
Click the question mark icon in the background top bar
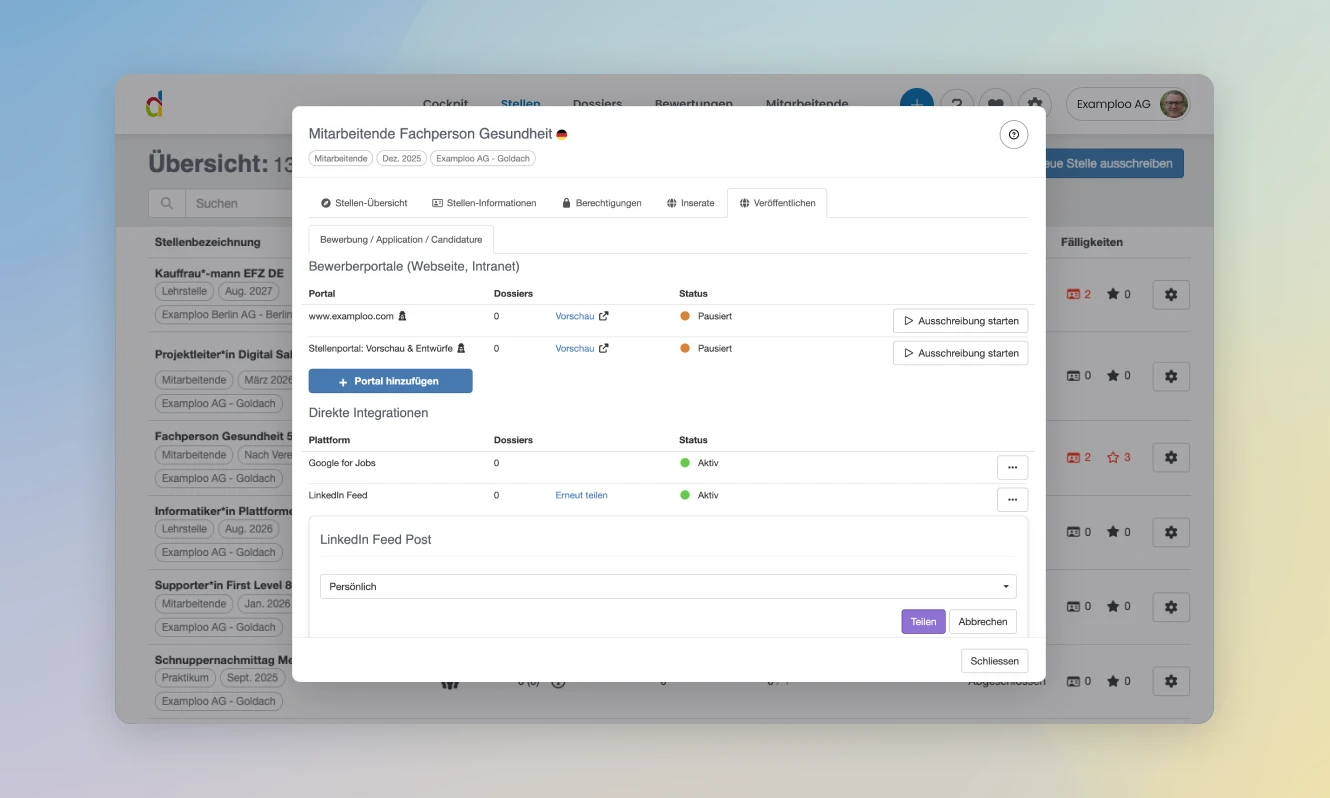[957, 104]
